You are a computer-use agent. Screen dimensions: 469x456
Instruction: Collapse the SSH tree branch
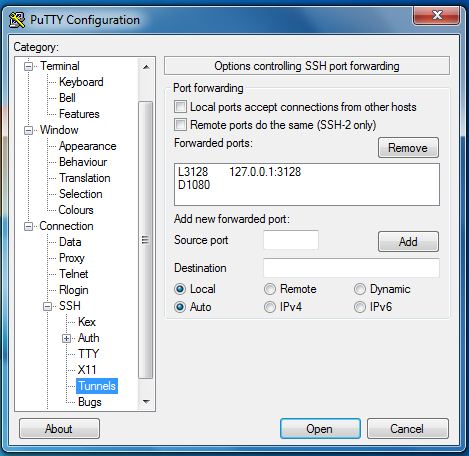[x=47, y=306]
